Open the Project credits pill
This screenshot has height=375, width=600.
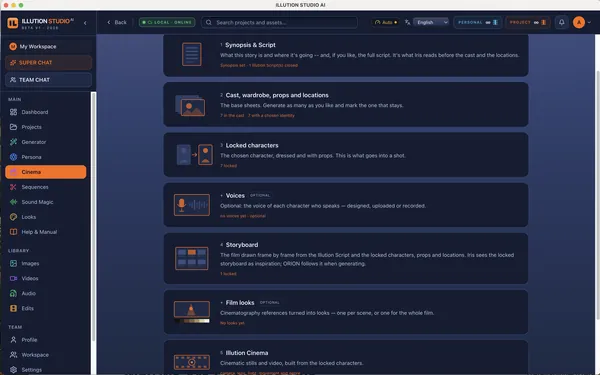click(x=528, y=23)
